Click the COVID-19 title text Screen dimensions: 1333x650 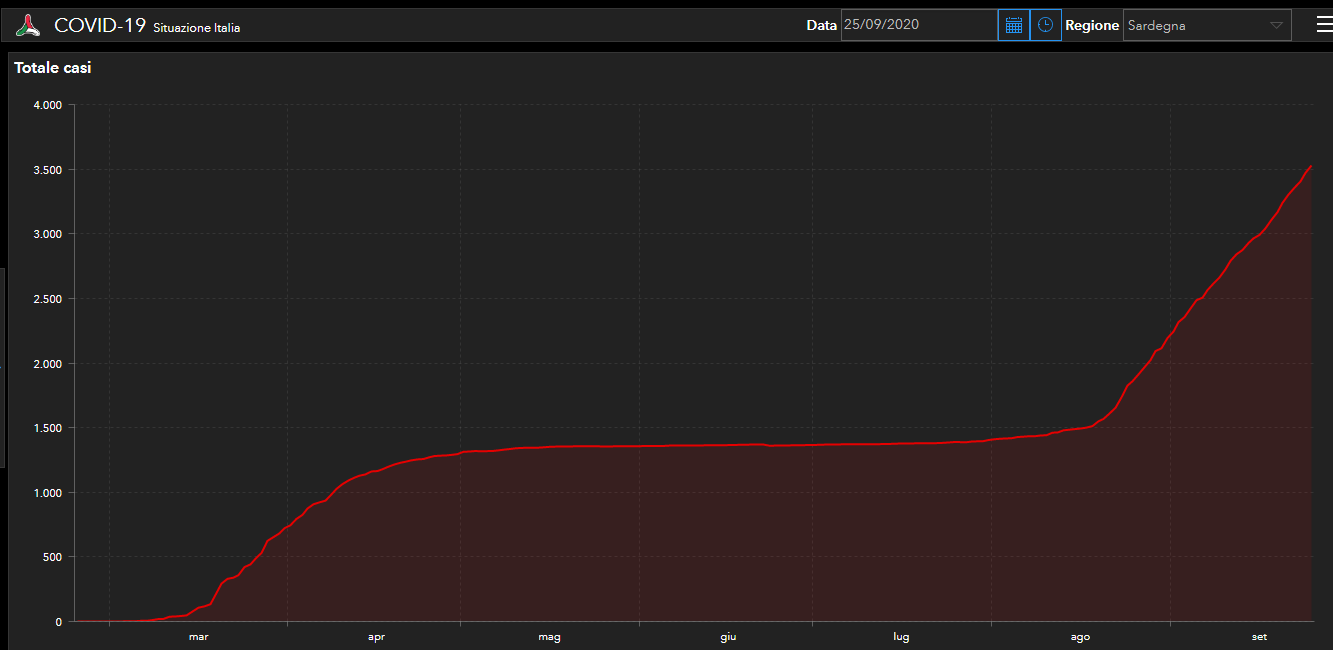pos(100,26)
